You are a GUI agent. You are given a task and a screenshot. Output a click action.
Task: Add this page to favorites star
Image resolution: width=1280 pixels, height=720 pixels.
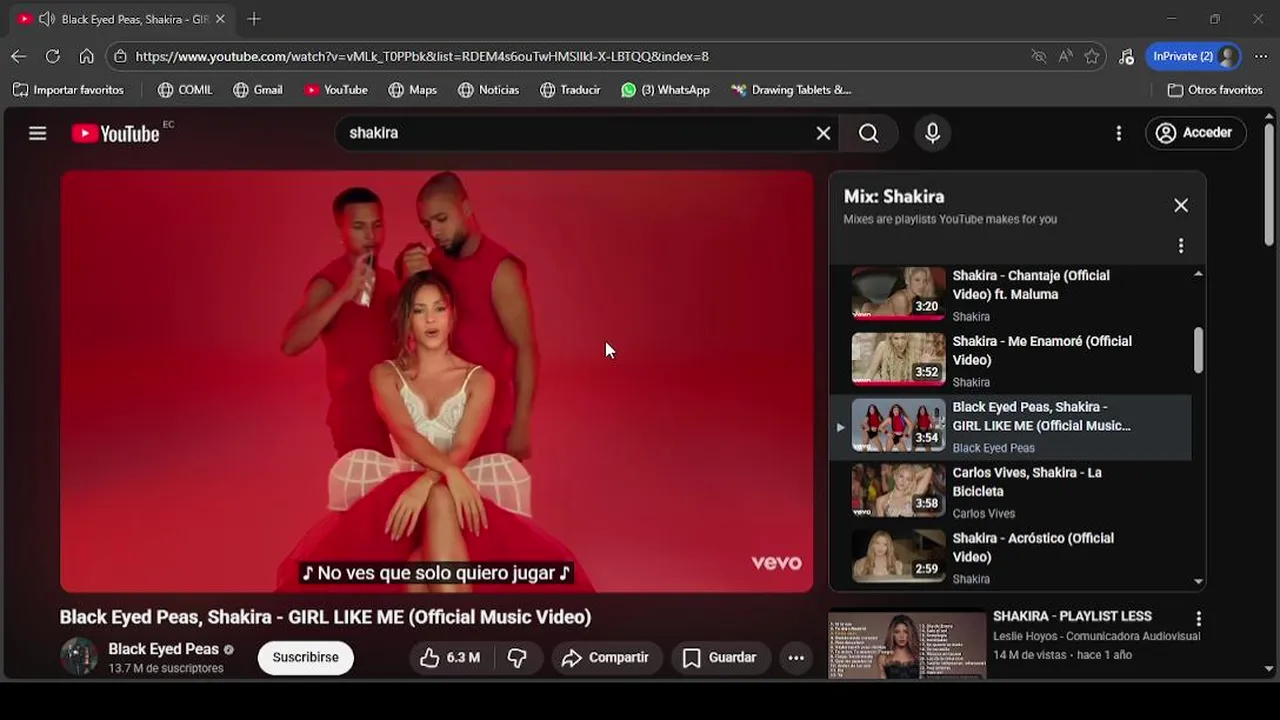coord(1092,57)
